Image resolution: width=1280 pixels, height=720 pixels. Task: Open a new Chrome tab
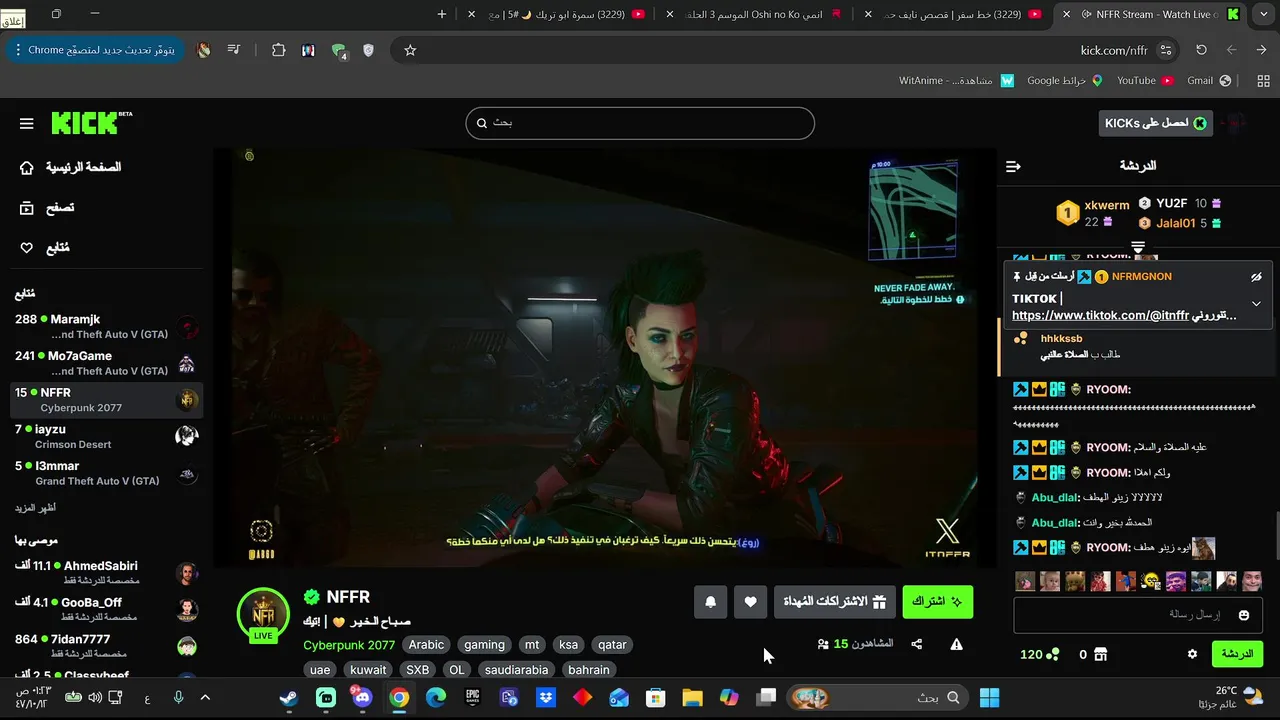(442, 14)
